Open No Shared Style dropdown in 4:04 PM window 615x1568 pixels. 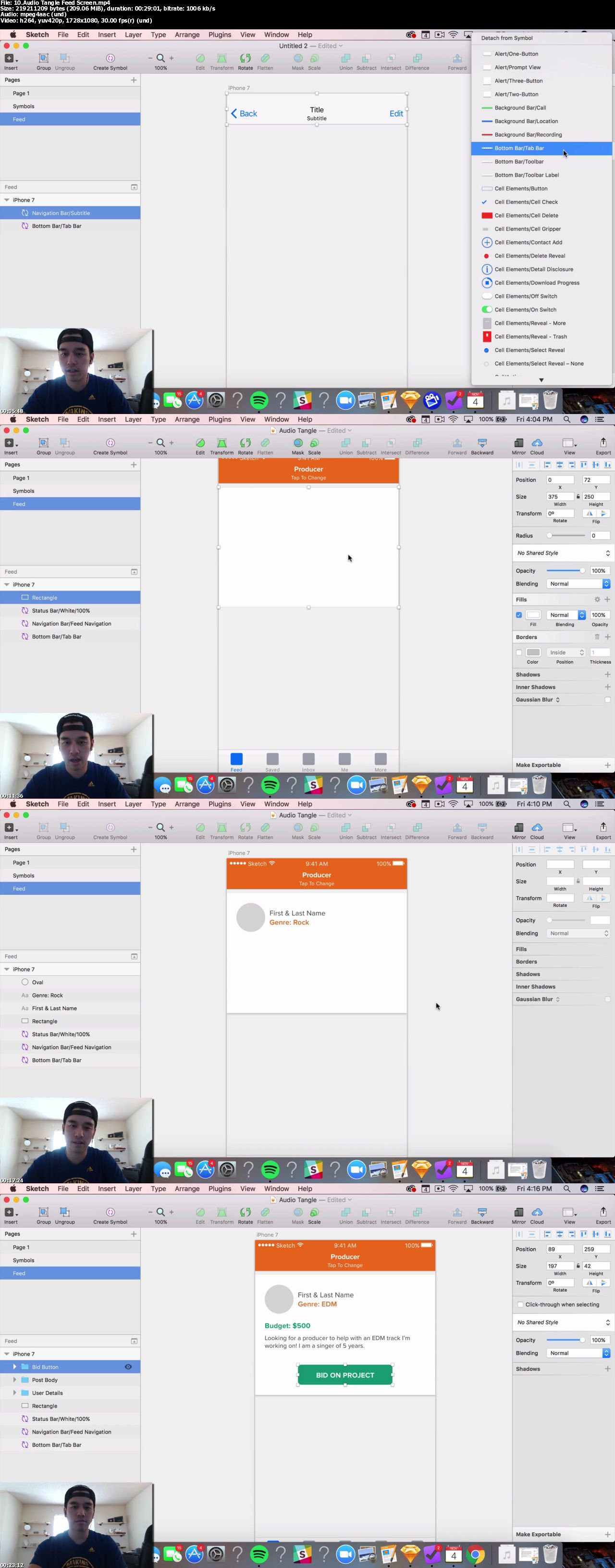[x=563, y=552]
